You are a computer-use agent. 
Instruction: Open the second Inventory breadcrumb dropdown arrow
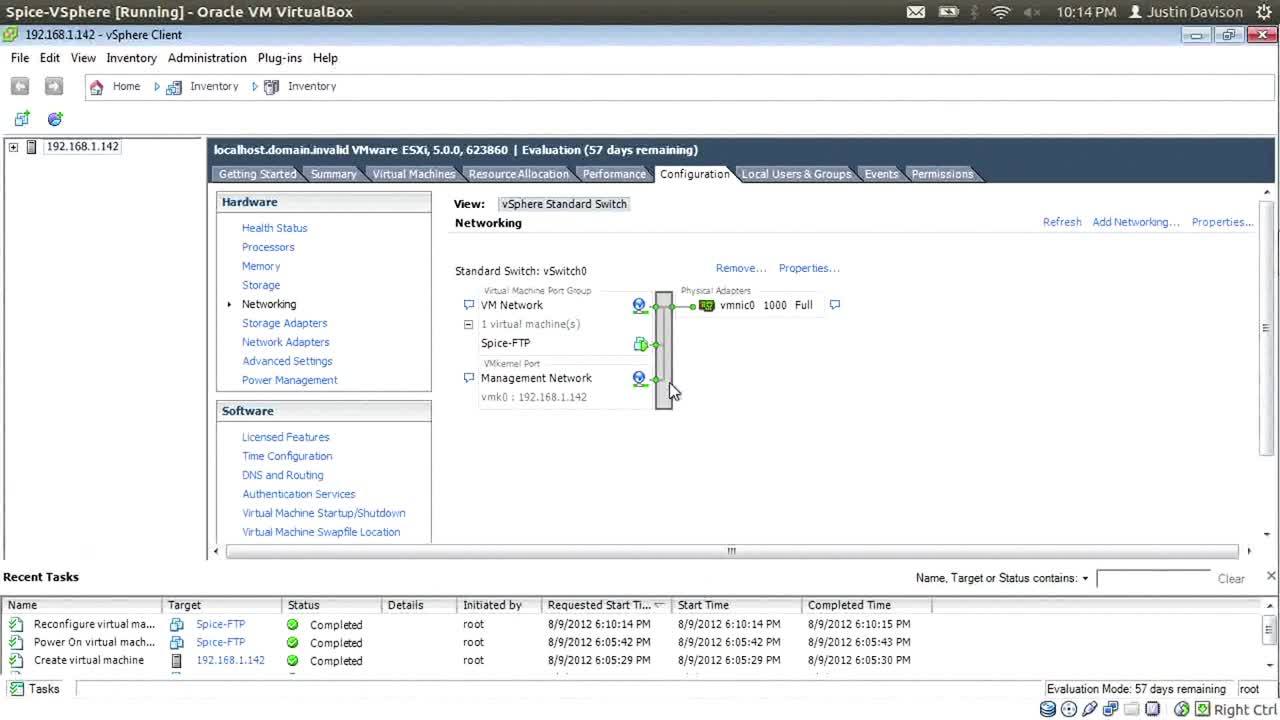pos(255,87)
